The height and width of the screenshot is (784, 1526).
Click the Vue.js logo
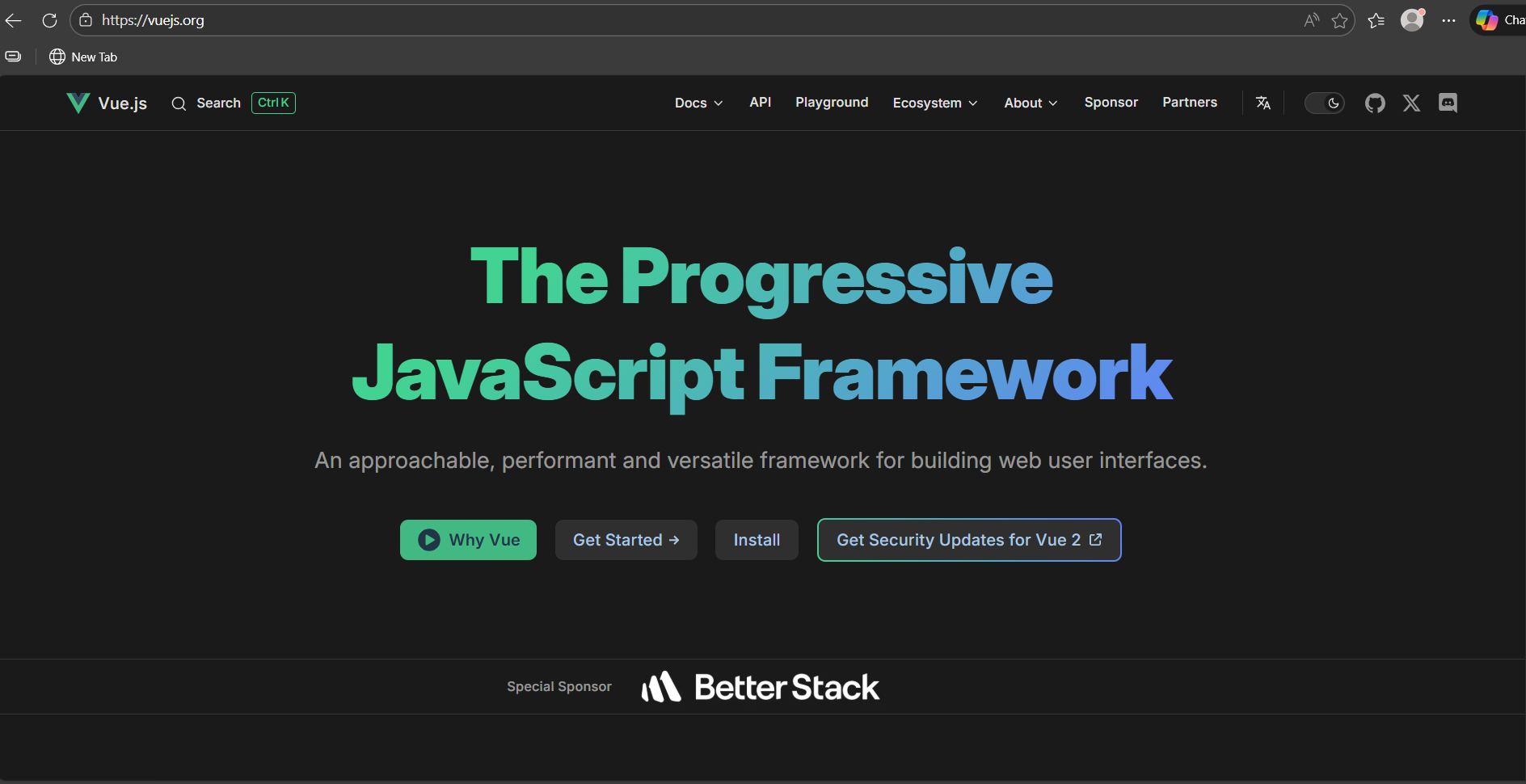click(106, 103)
